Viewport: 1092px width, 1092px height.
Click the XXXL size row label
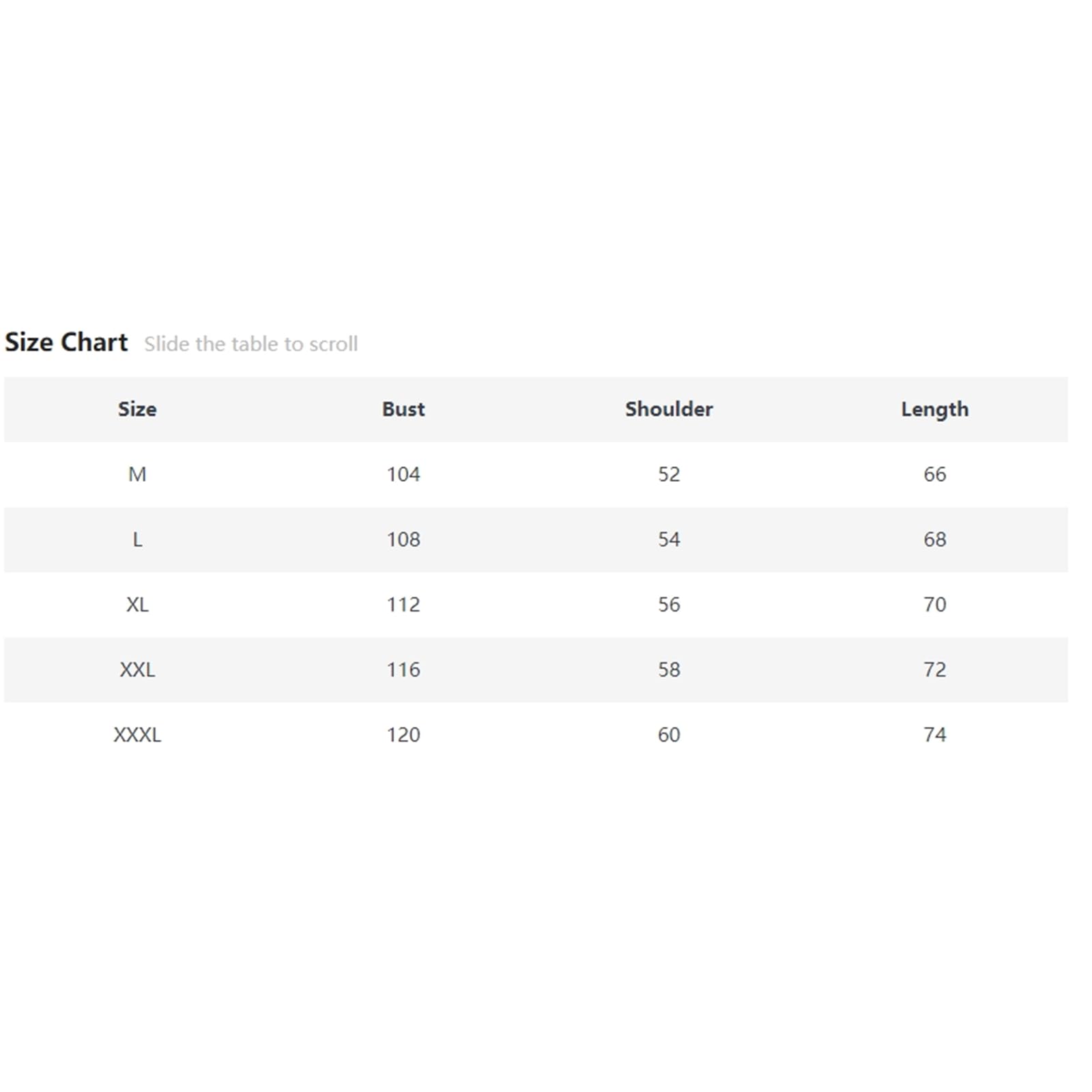(137, 735)
